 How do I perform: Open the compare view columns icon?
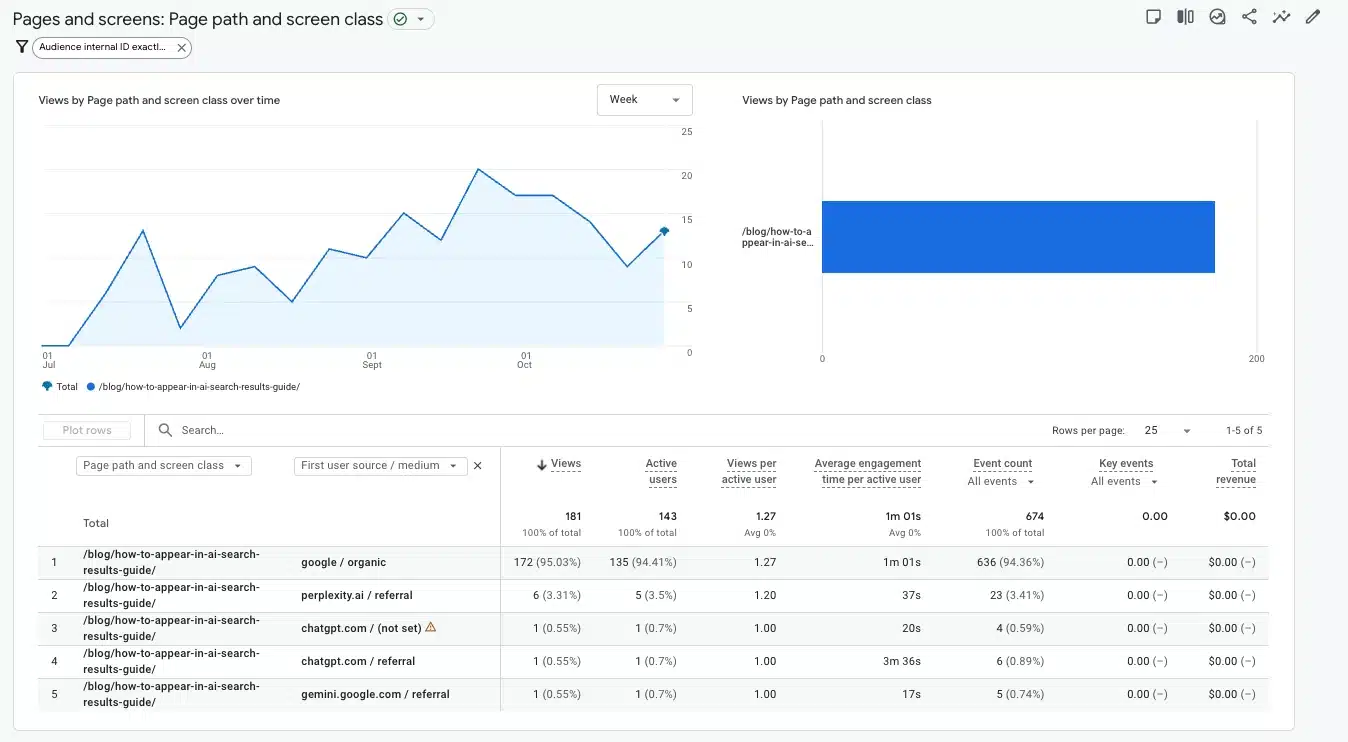point(1185,17)
